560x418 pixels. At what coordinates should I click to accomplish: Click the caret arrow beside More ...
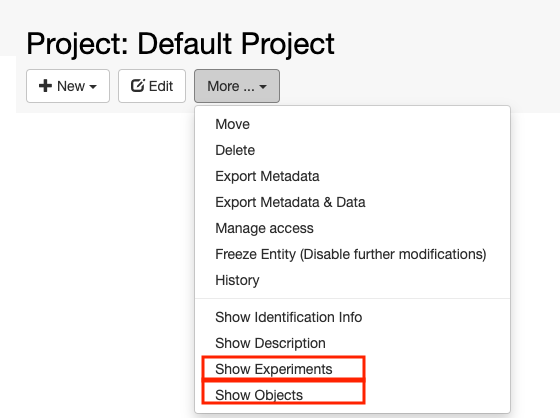pyautogui.click(x=263, y=87)
